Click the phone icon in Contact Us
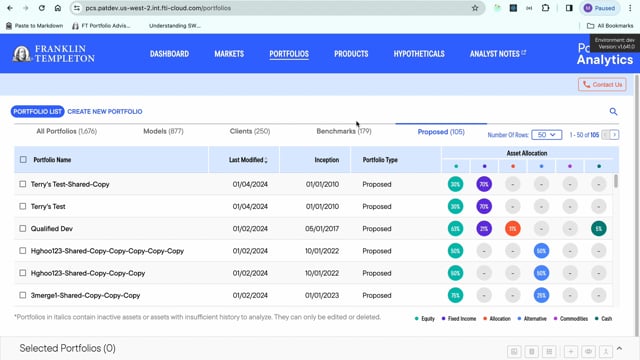Image resolution: width=640 pixels, height=360 pixels. (587, 84)
